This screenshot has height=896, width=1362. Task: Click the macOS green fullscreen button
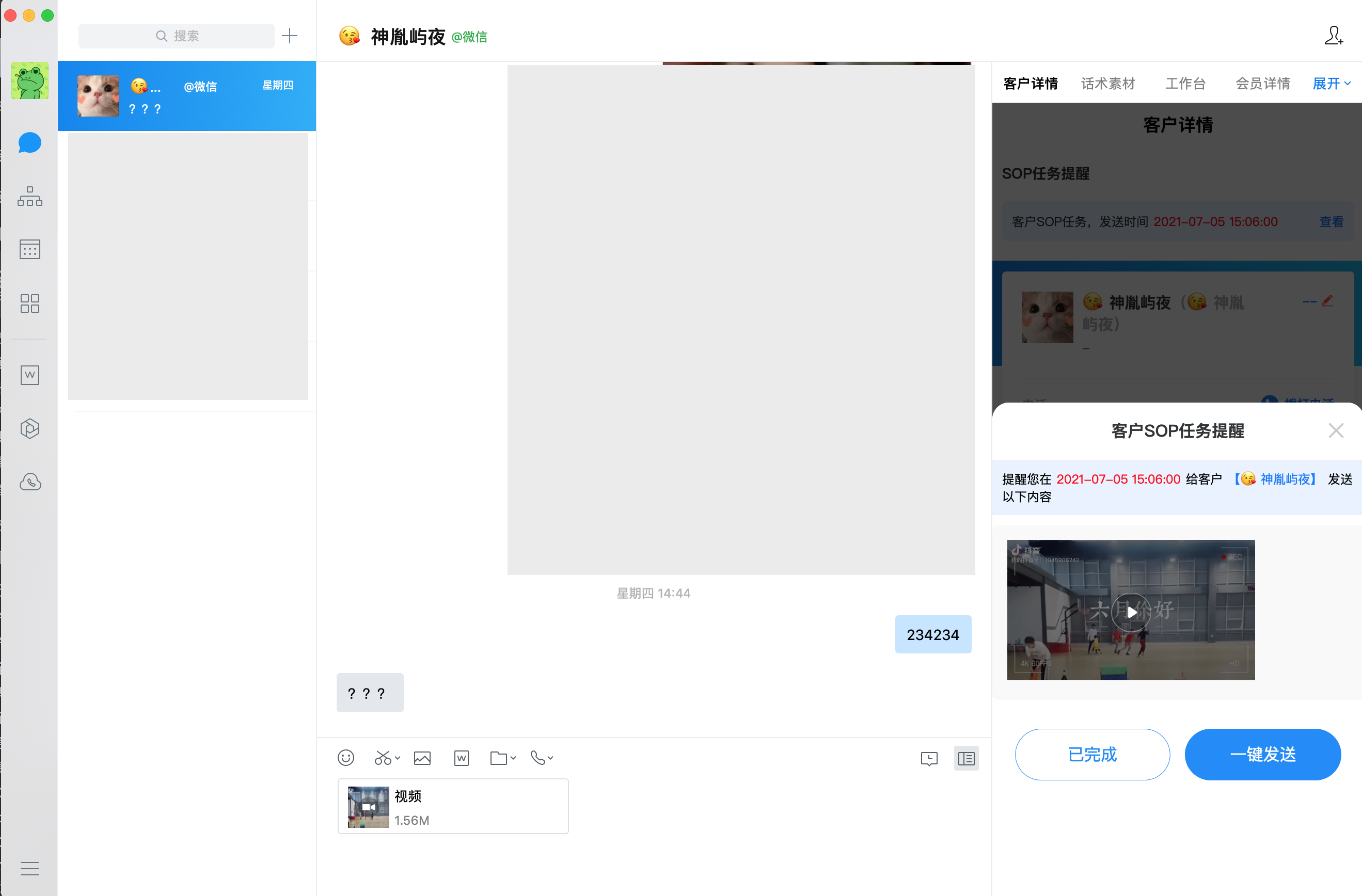click(47, 15)
